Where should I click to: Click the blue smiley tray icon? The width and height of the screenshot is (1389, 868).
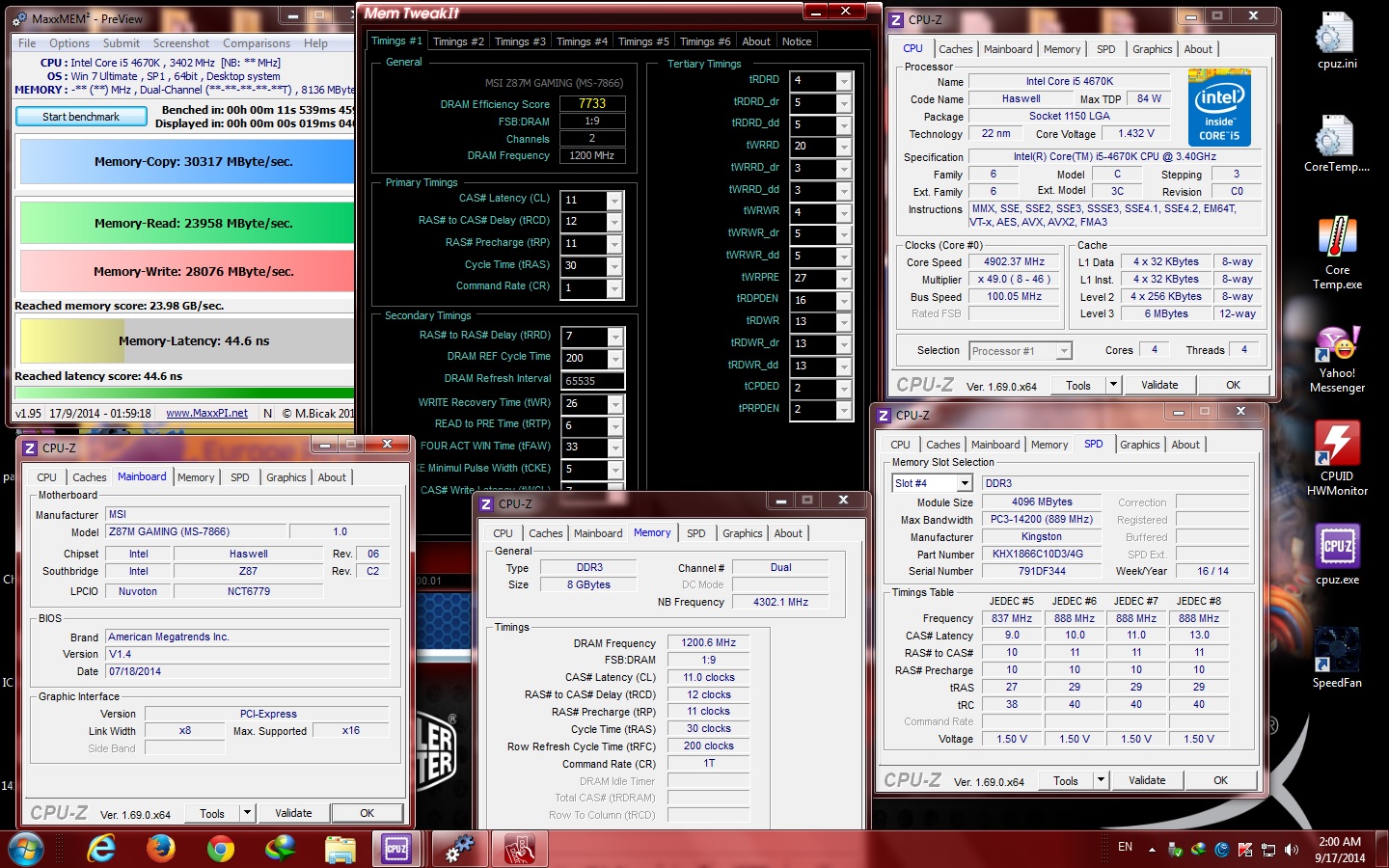[1221, 849]
